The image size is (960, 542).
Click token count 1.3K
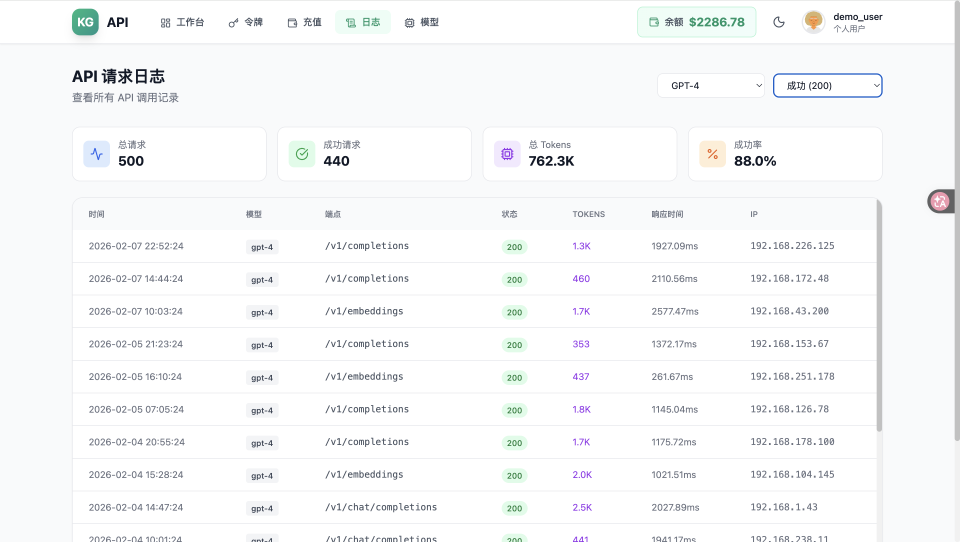(x=582, y=246)
